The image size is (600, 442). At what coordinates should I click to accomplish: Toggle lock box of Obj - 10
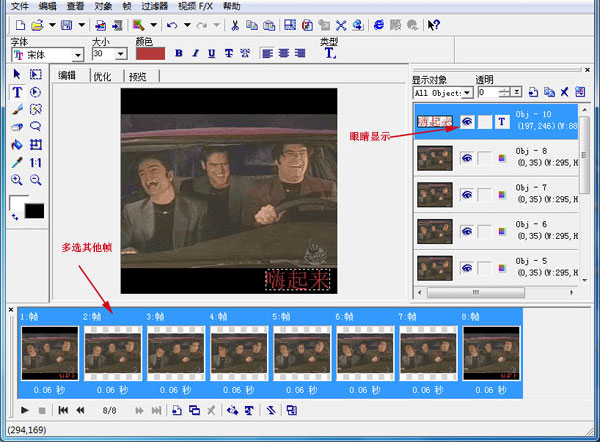point(484,122)
